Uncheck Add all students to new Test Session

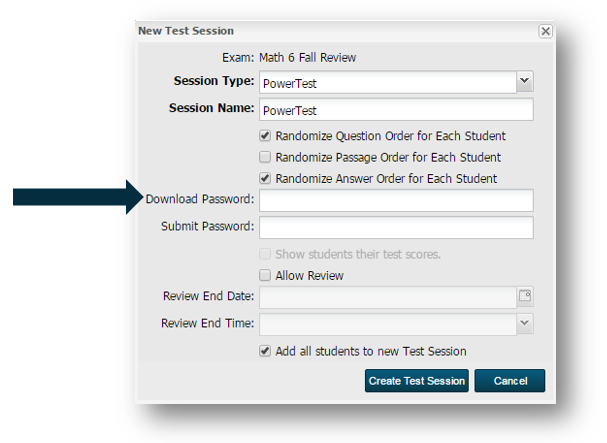[265, 351]
